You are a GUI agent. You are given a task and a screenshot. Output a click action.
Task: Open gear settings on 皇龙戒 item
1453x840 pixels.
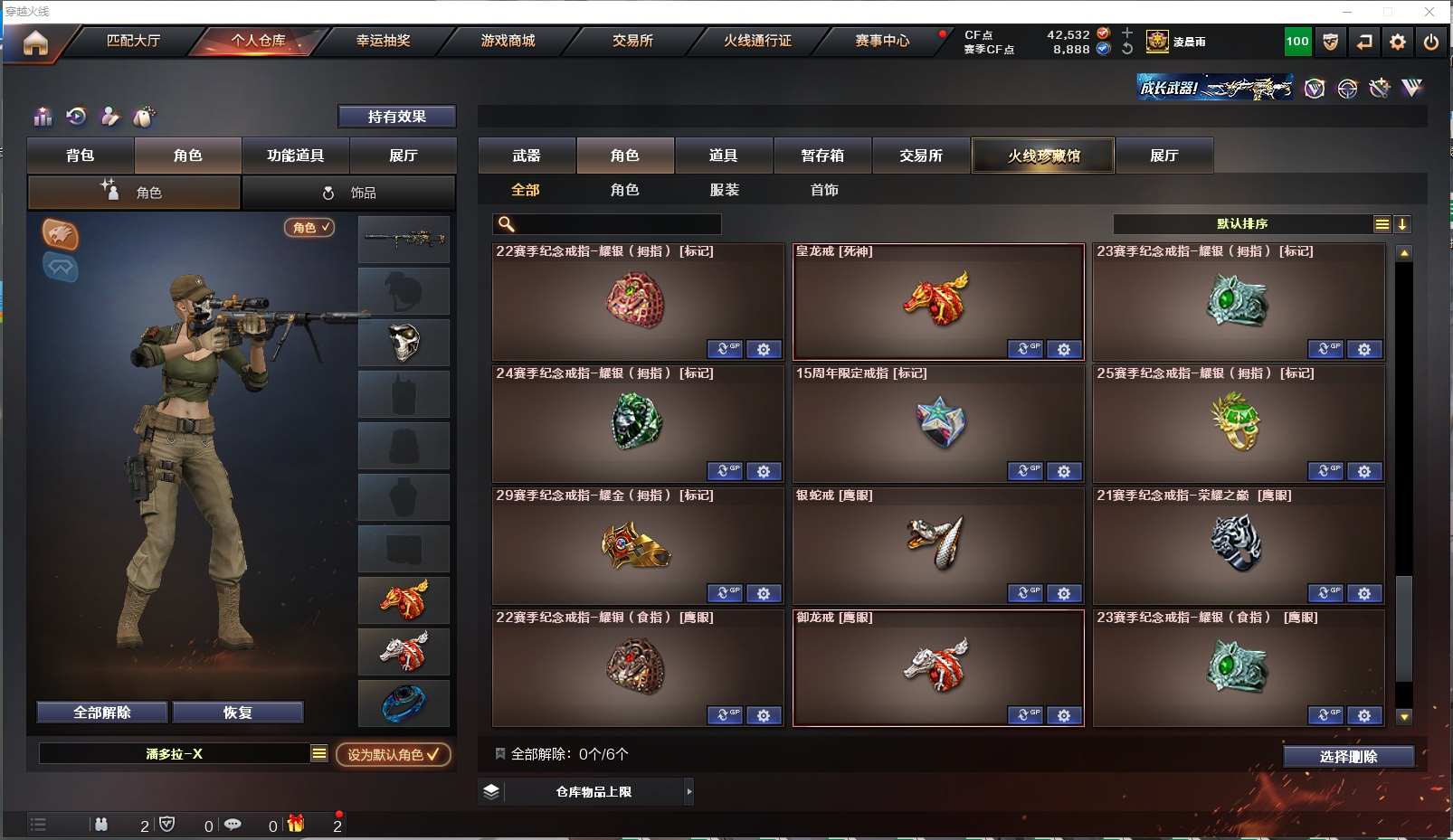[x=1064, y=349]
